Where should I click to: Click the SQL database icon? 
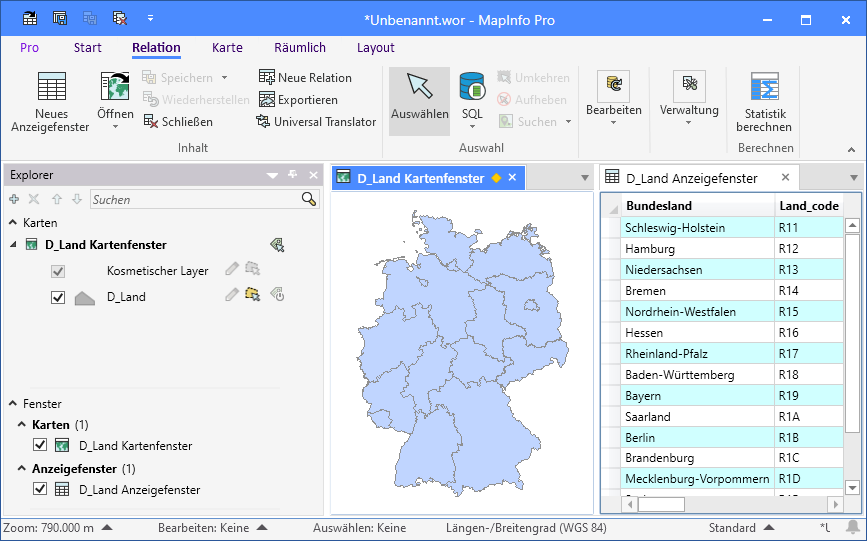click(472, 87)
